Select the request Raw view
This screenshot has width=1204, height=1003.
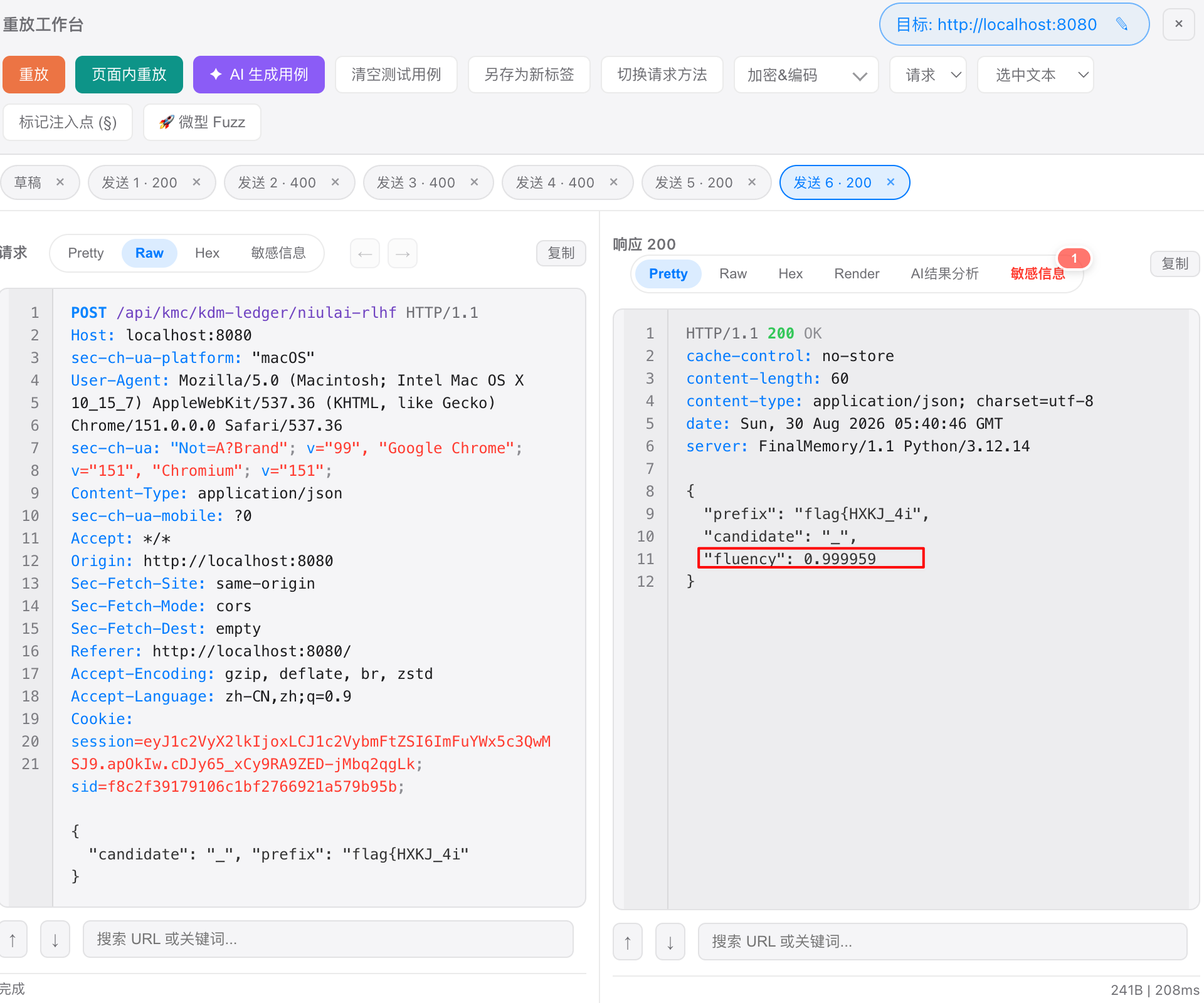(149, 253)
